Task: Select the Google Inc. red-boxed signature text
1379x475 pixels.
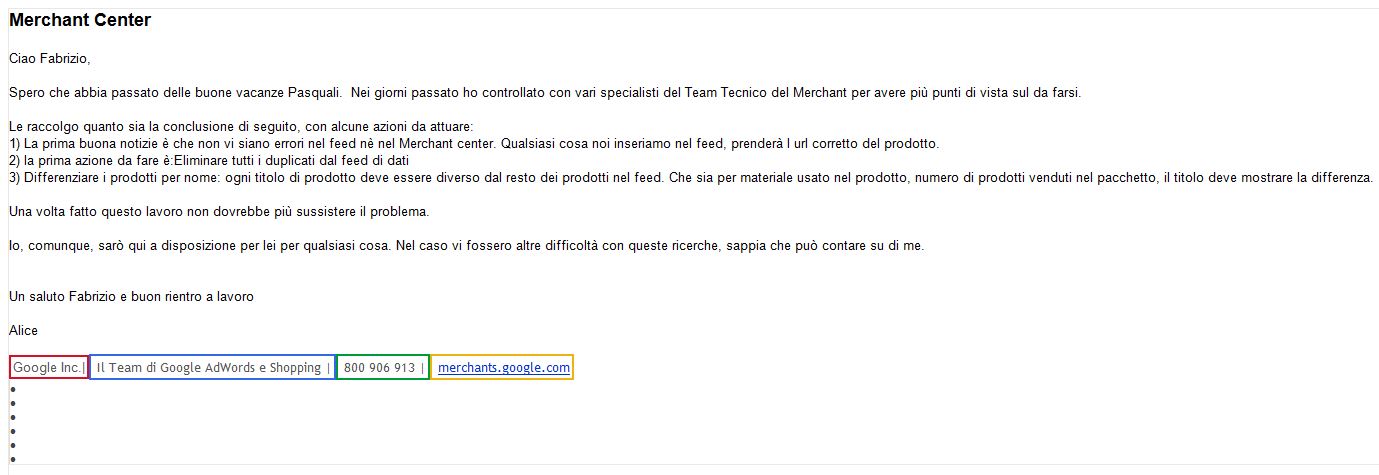Action: [x=48, y=368]
